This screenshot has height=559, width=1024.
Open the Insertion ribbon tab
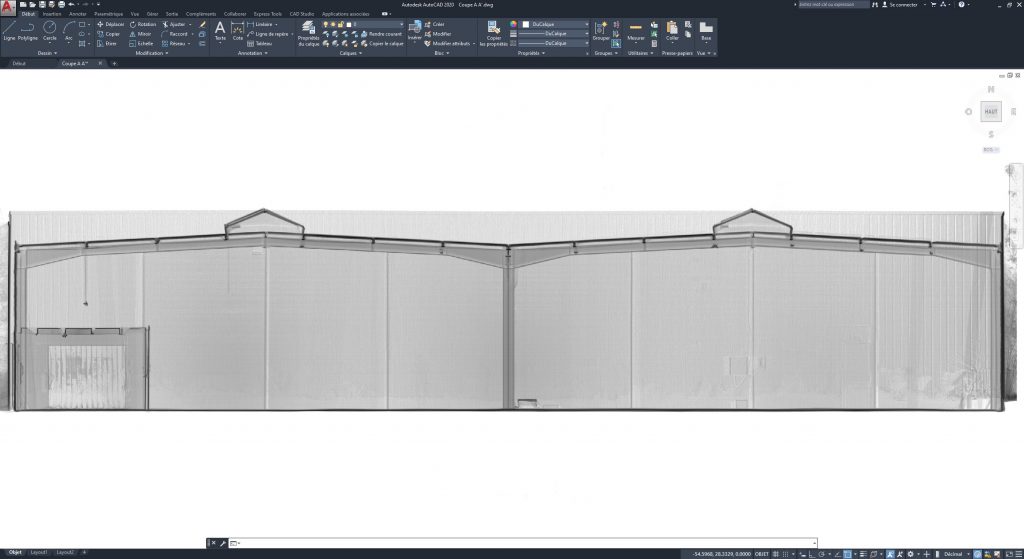pyautogui.click(x=52, y=14)
